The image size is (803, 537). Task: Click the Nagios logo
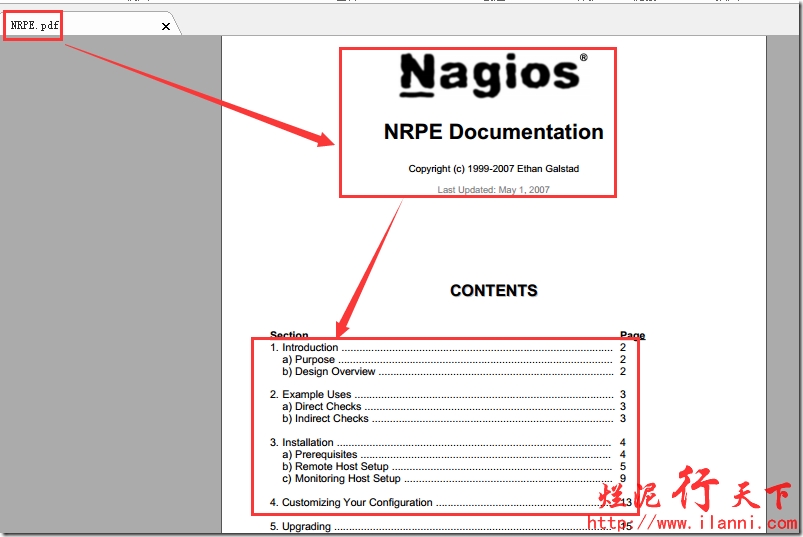[x=494, y=75]
